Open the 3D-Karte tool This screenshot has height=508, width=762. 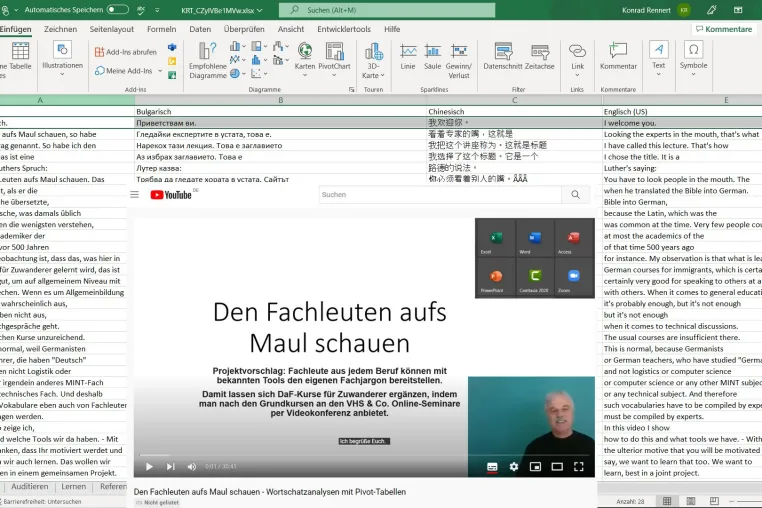coord(373,61)
